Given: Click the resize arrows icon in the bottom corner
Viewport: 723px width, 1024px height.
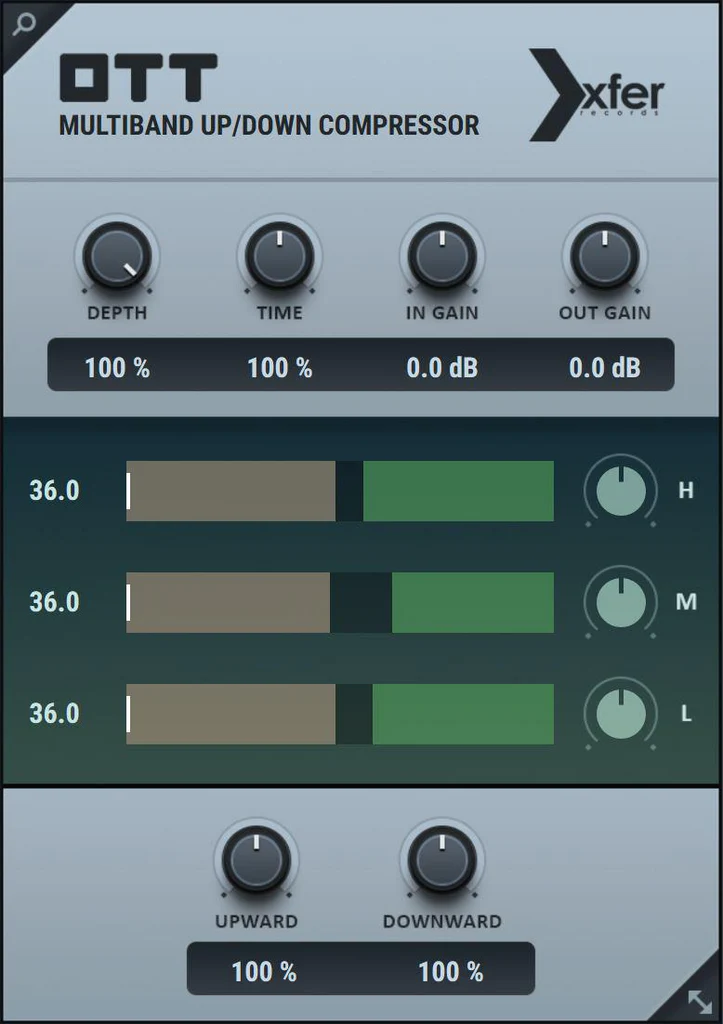Looking at the screenshot, I should [x=700, y=1001].
